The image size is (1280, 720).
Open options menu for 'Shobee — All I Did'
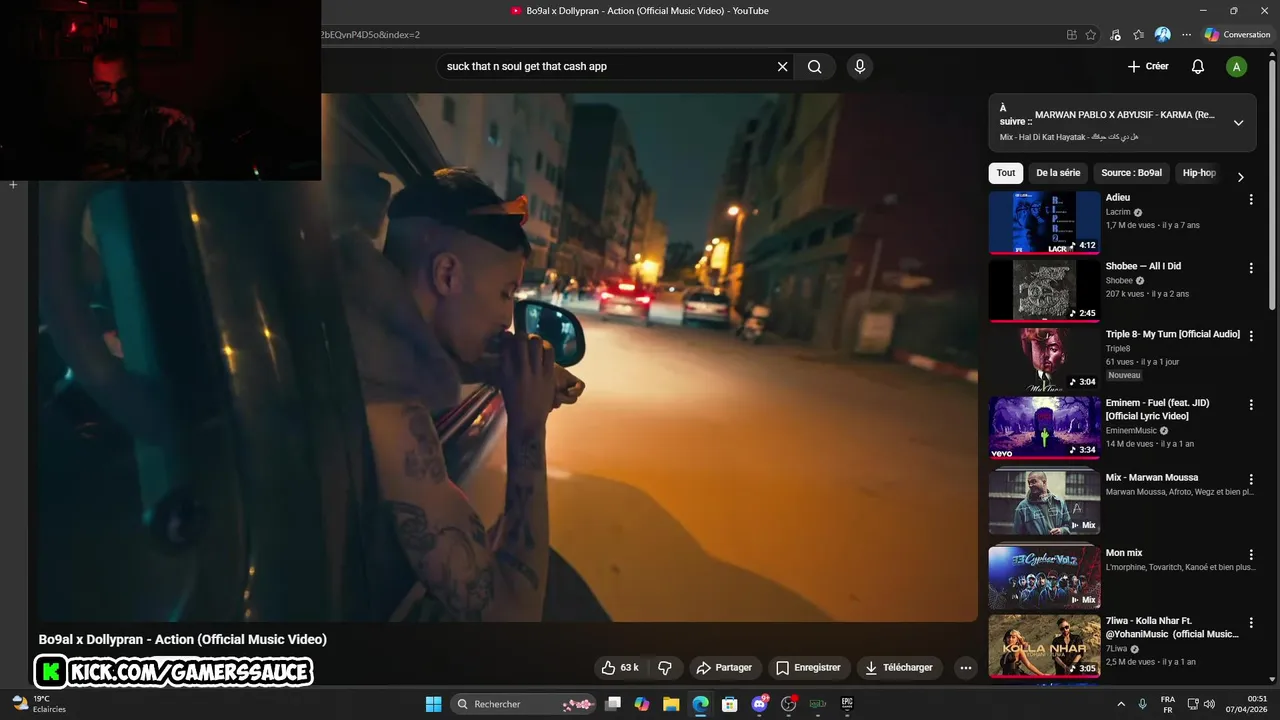coord(1251,268)
